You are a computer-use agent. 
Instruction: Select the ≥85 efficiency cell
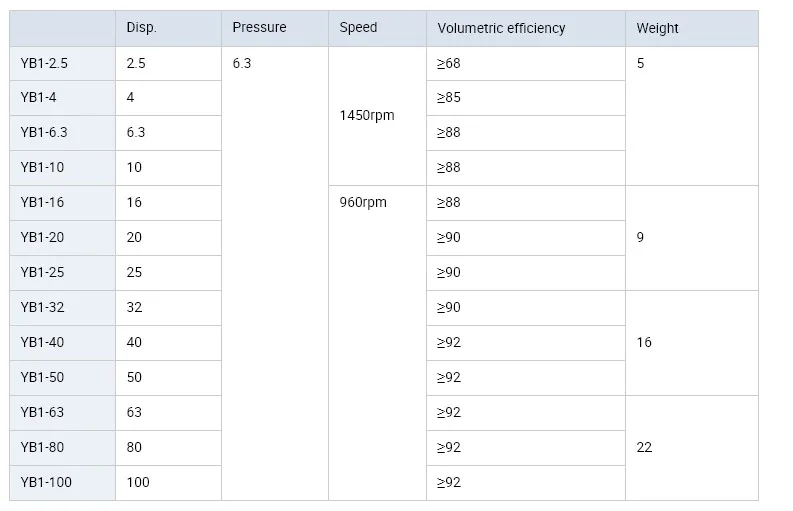[x=449, y=98]
